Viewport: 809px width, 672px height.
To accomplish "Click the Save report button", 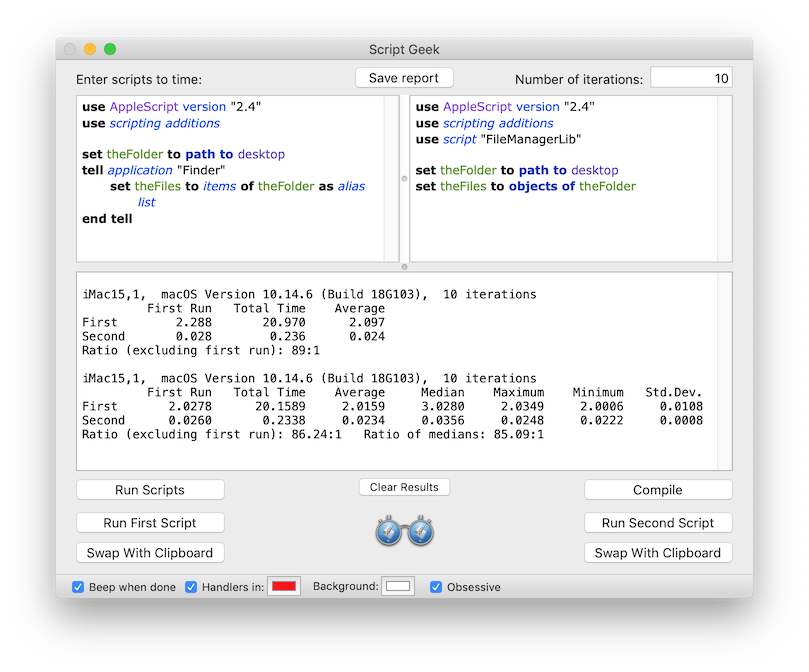I will click(x=404, y=78).
